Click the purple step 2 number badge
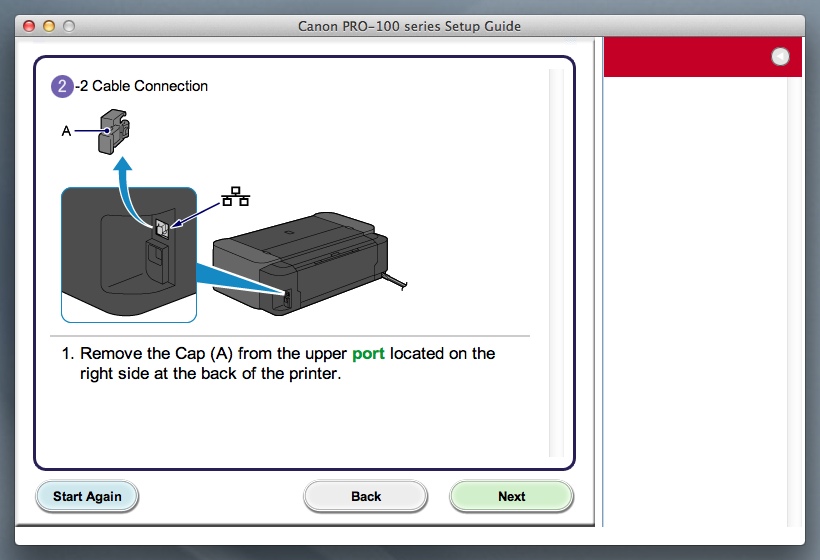Screen dimensions: 820x560 click(62, 86)
